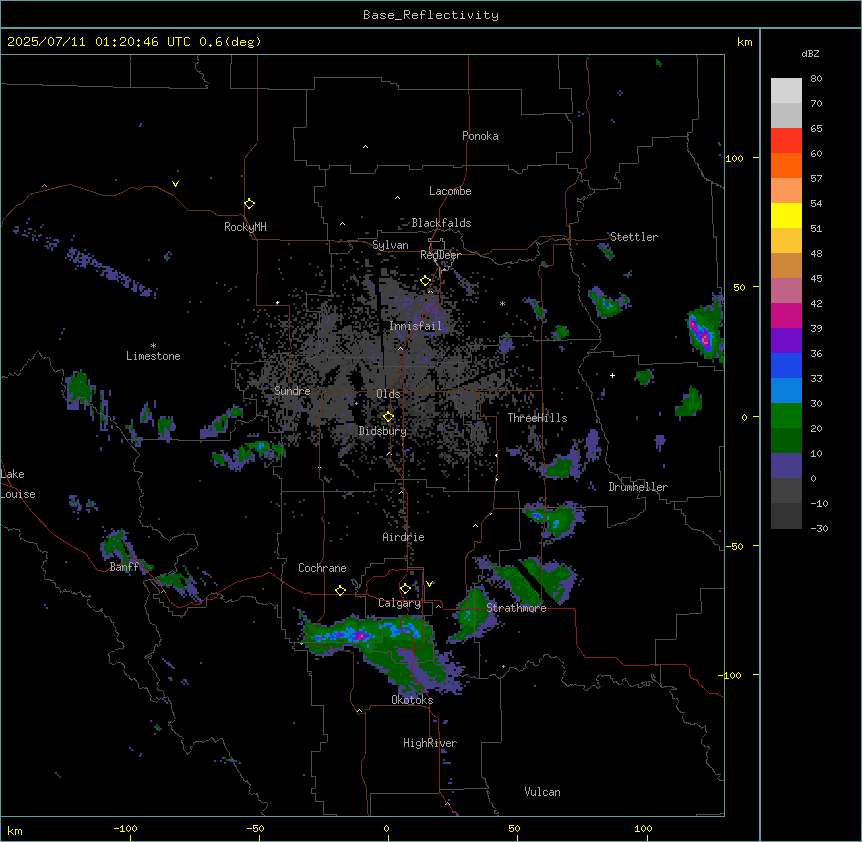Screen dimensions: 862x842
Task: Click the yellow diamond marker below Cochrane label
Action: coord(340,590)
